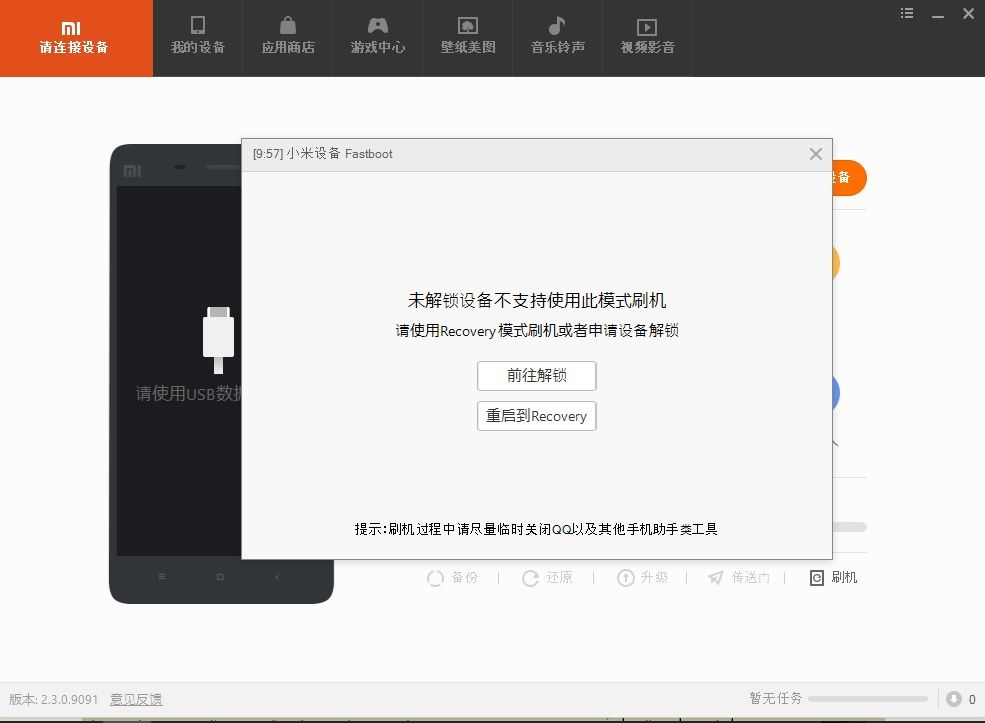Open 意见反馈 feedback link
The height and width of the screenshot is (723, 985).
click(x=136, y=699)
